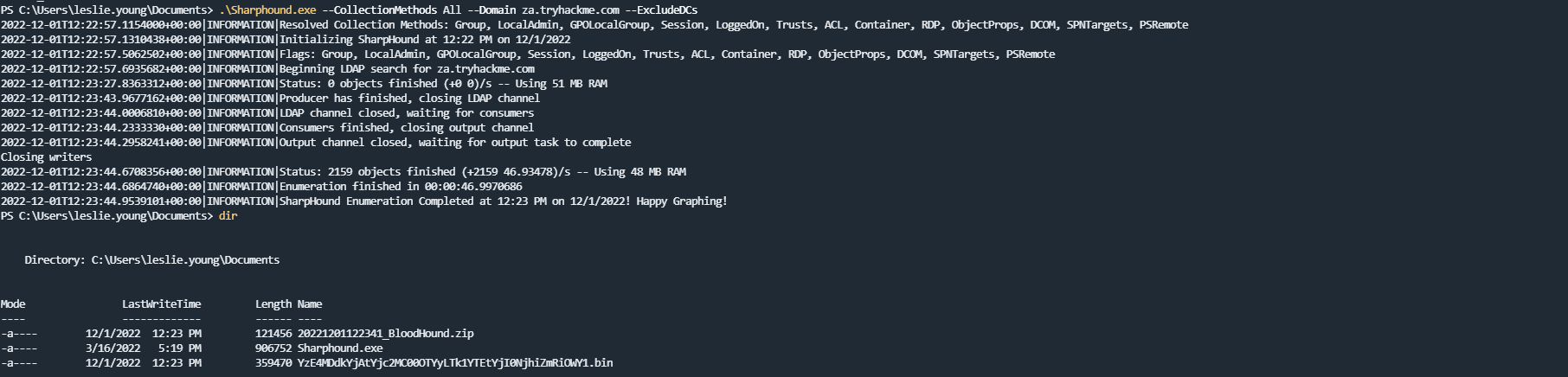
Task: Click the 'Directory: C:\Users\leslie.young\Documents' line
Action: click(x=151, y=259)
